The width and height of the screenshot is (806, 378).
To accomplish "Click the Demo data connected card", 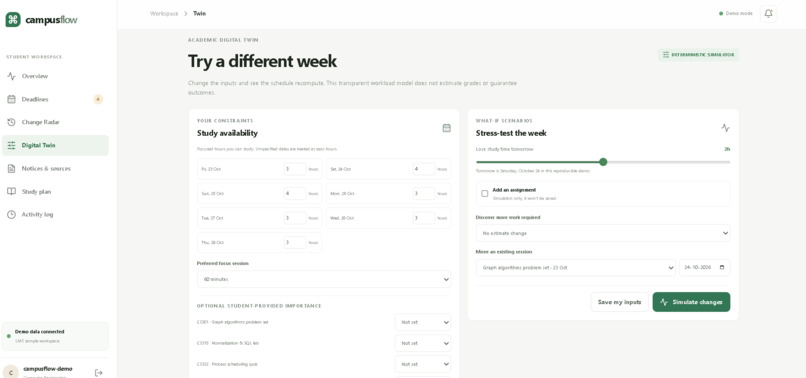I will (55, 336).
